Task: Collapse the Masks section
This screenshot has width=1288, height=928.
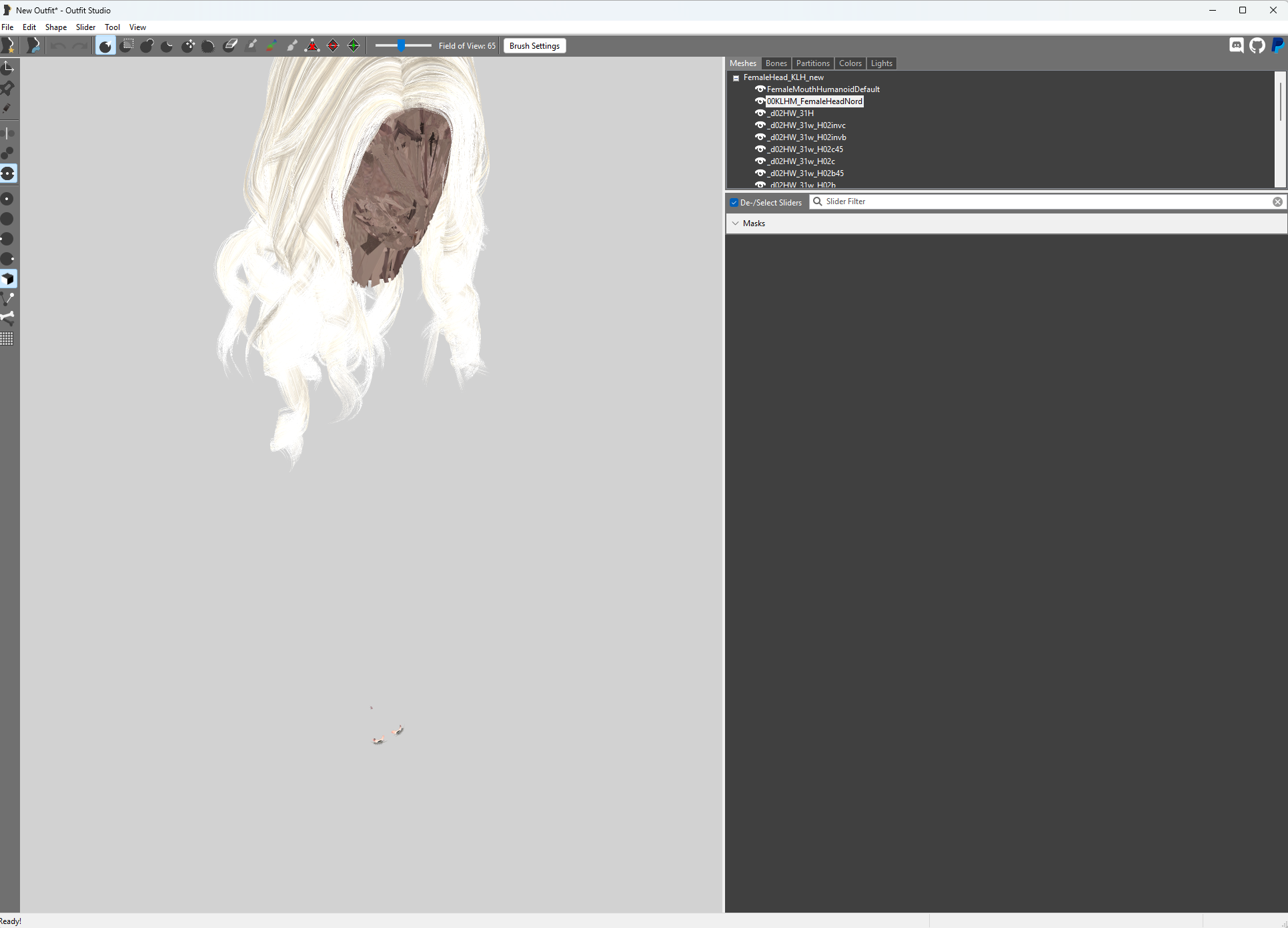Action: (x=736, y=223)
